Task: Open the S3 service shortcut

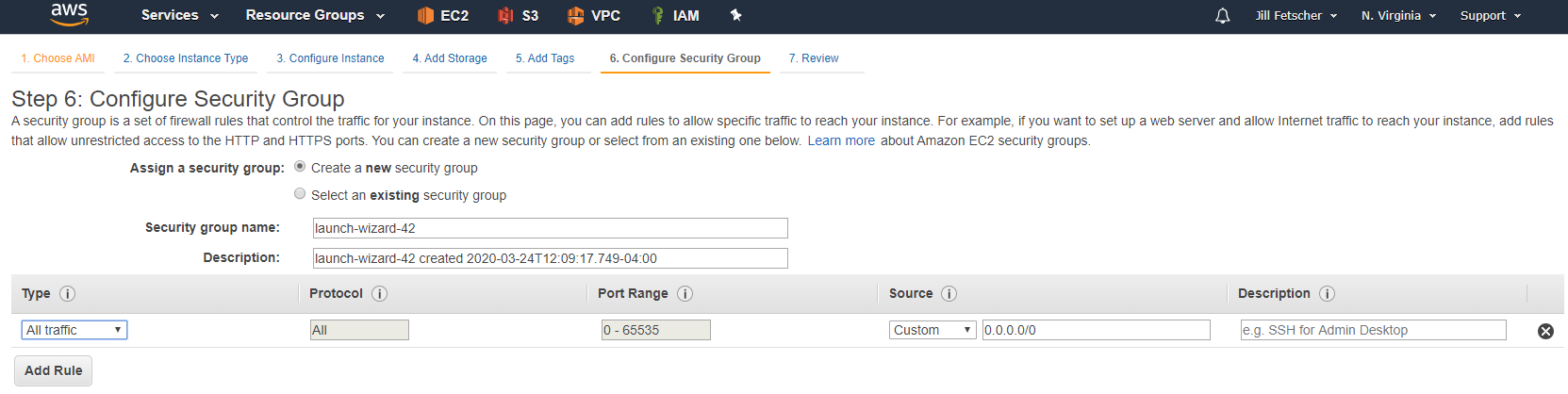Action: coord(519,15)
